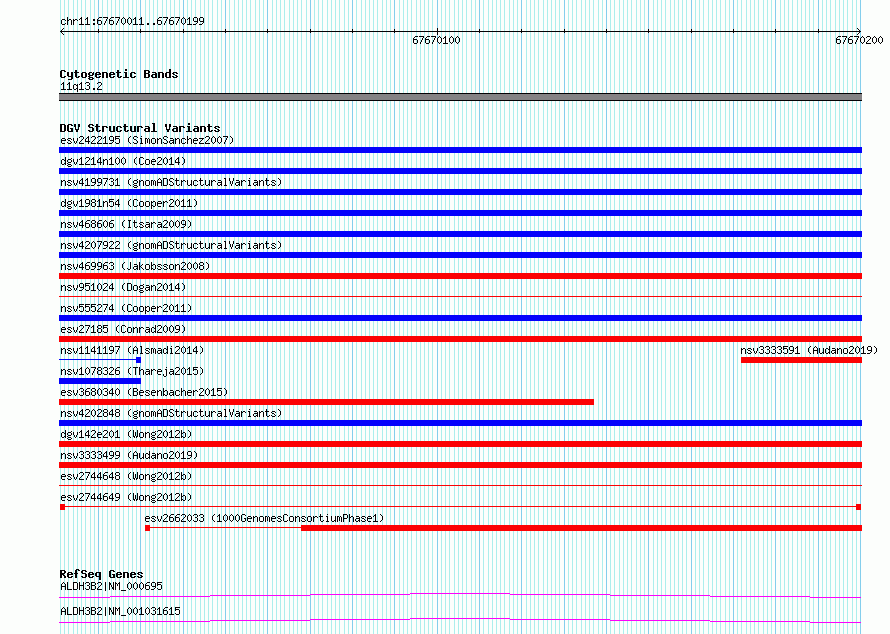Click the blue bar under esv2422195

460,150
